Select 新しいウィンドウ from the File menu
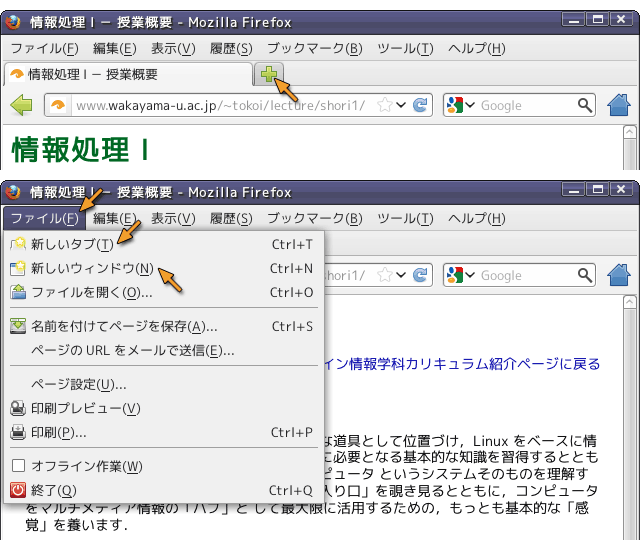 click(x=91, y=268)
